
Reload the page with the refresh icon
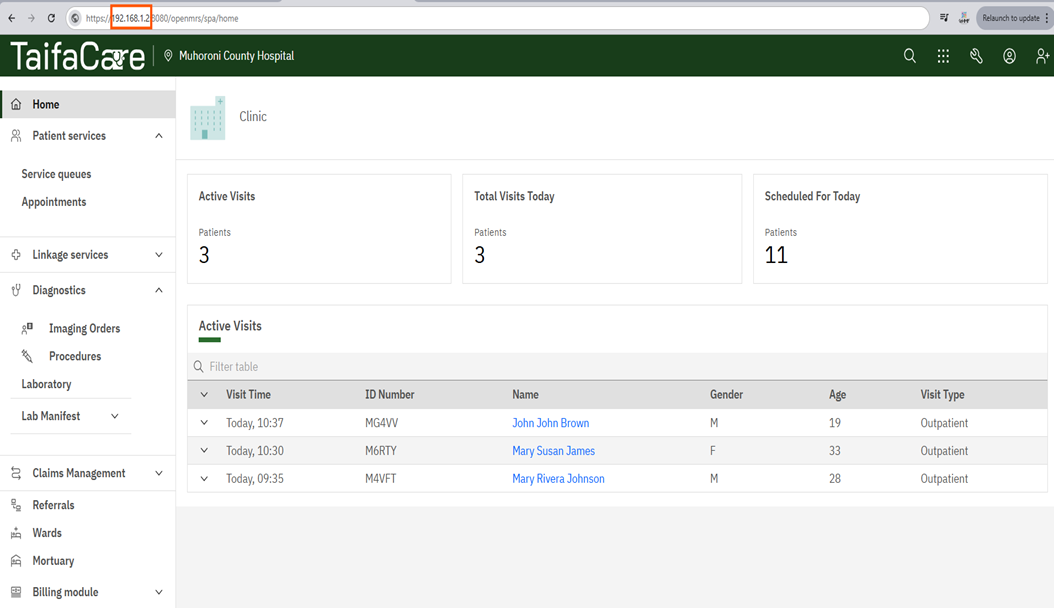coord(51,18)
